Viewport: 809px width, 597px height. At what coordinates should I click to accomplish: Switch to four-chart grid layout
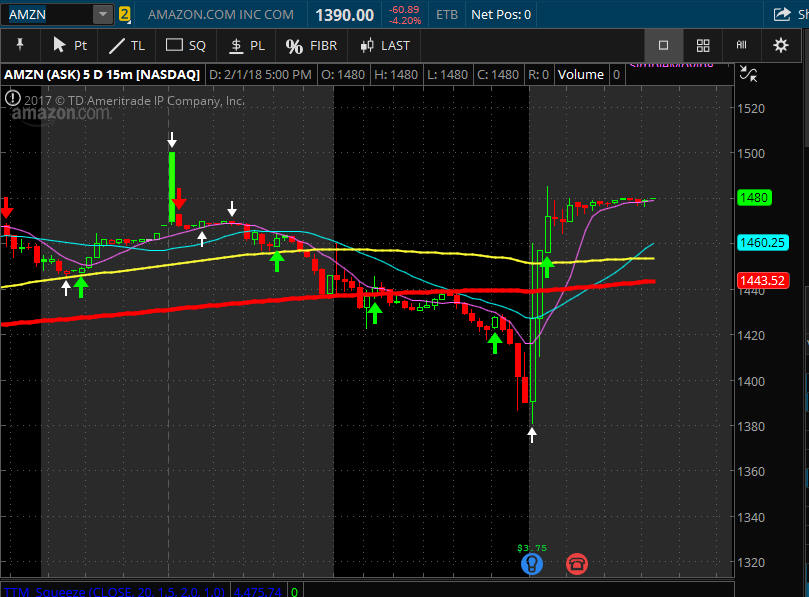pyautogui.click(x=703, y=45)
